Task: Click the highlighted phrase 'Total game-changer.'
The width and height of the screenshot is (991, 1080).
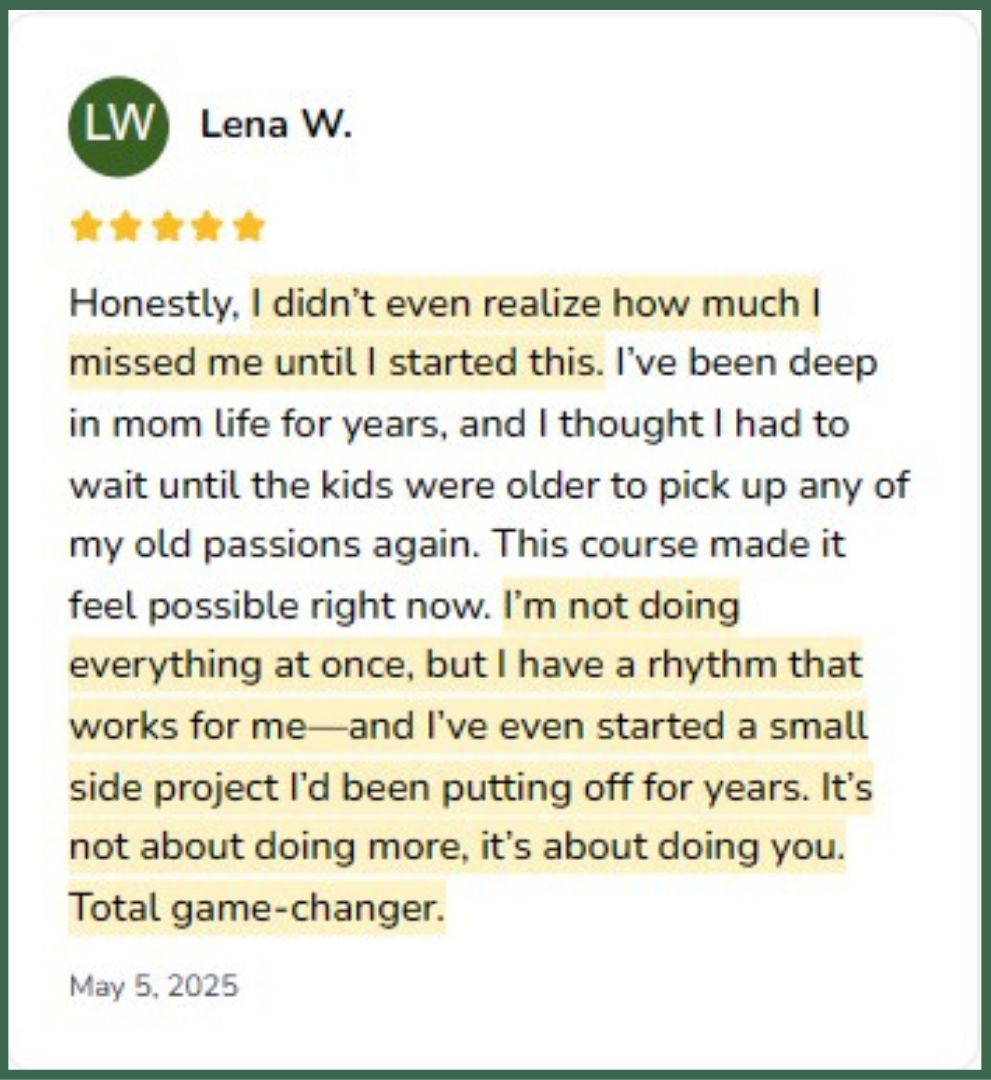Action: tap(257, 908)
